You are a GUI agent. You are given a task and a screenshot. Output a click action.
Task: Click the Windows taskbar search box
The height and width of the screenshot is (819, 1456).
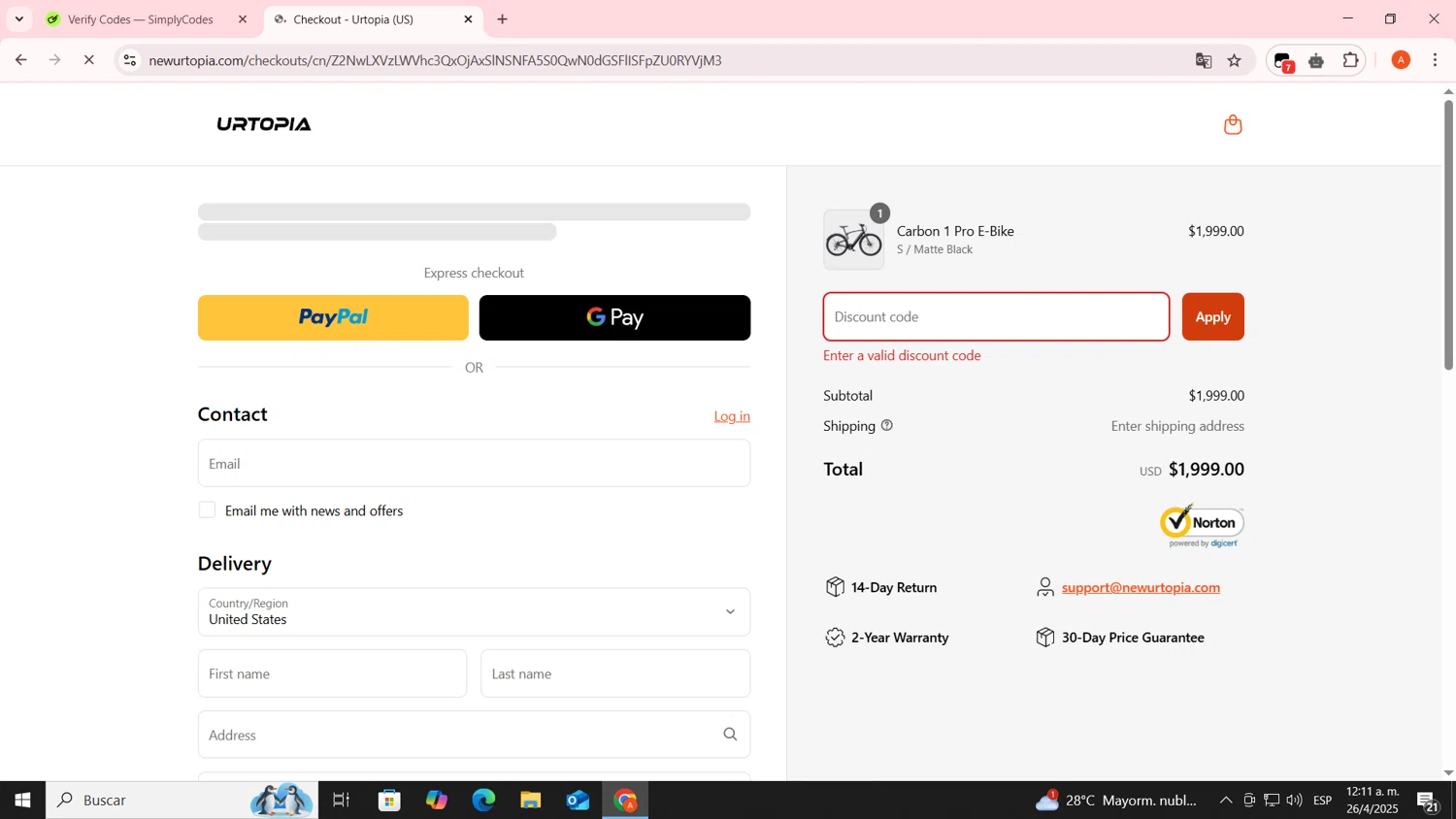(x=182, y=801)
